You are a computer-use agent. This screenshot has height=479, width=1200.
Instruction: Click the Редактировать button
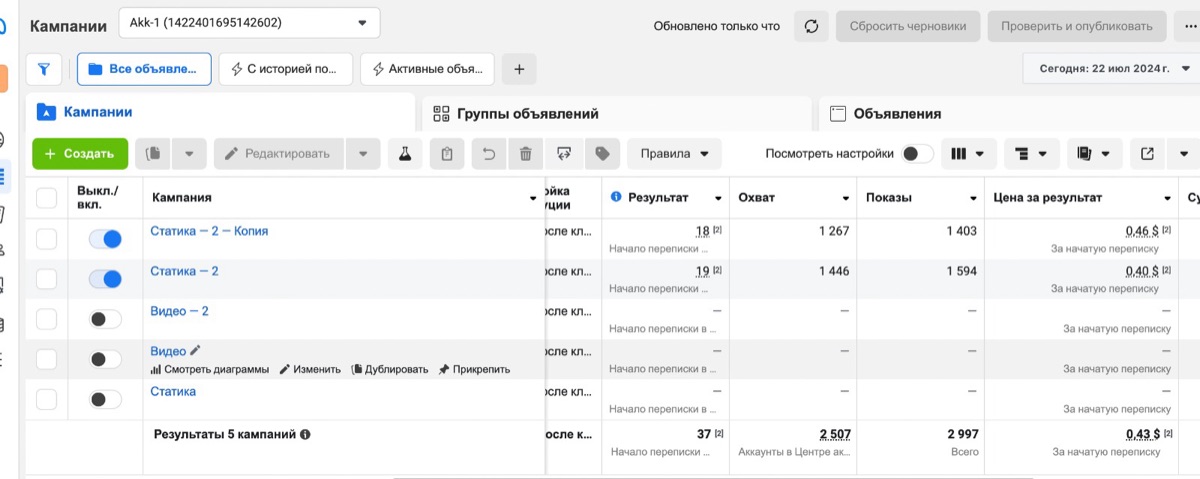click(278, 154)
